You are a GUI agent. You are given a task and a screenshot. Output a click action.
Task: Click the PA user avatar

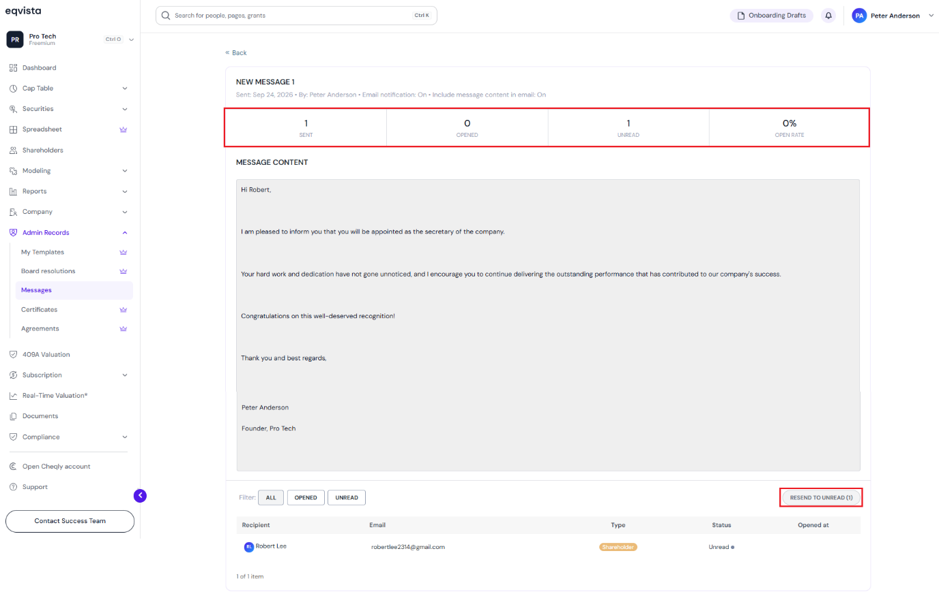tap(859, 16)
